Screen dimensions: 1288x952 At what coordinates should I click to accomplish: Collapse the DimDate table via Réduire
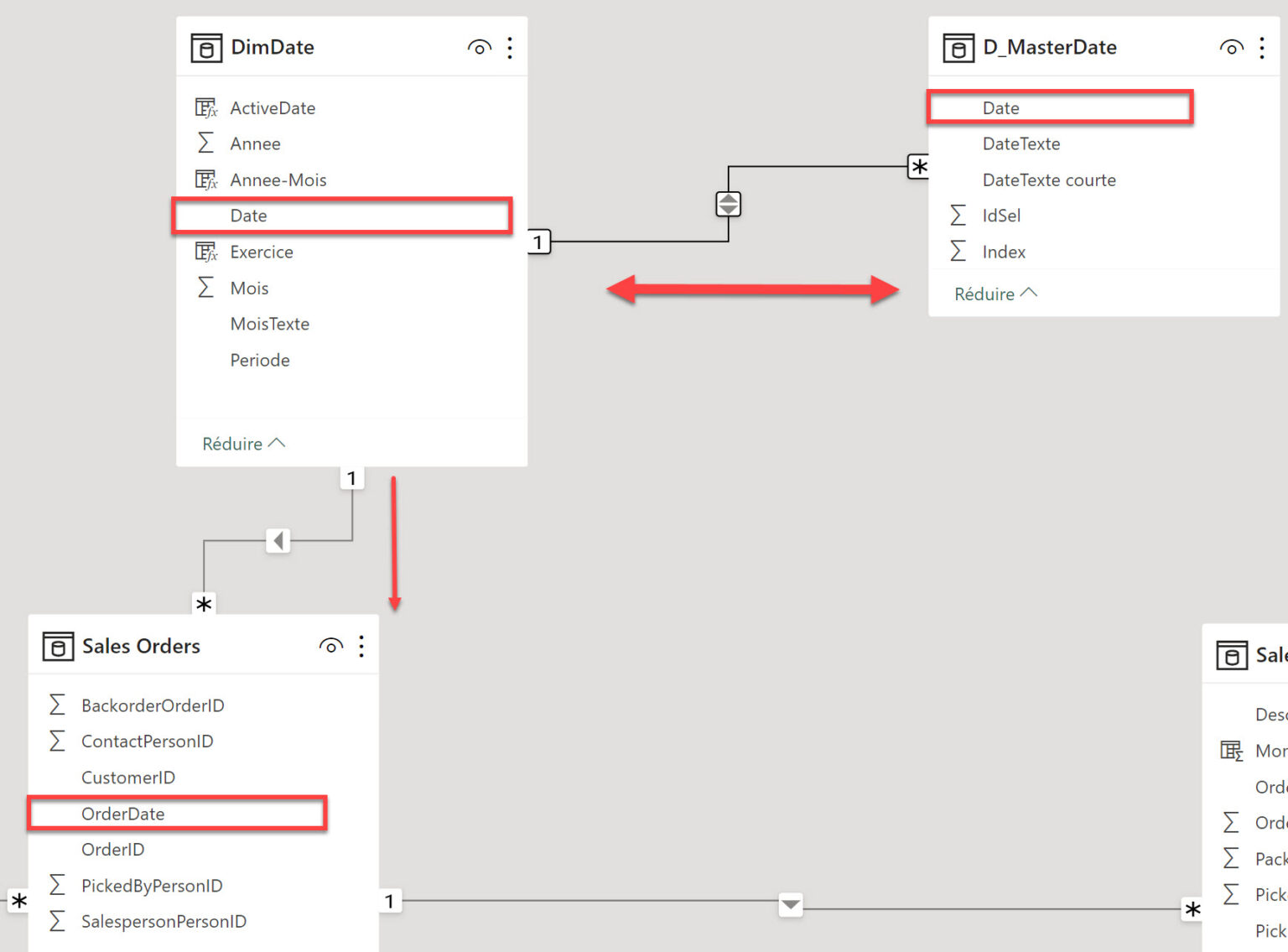click(243, 443)
